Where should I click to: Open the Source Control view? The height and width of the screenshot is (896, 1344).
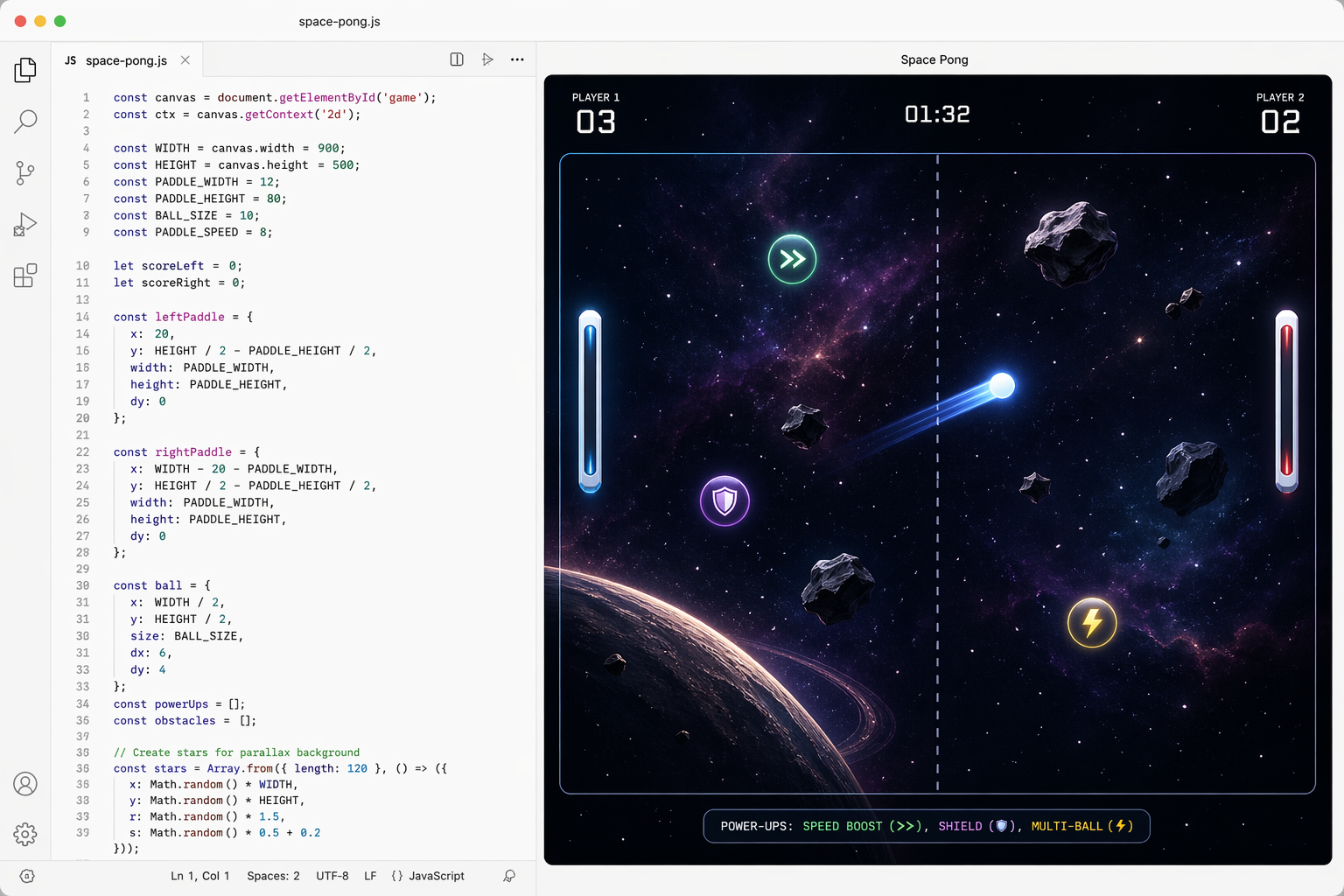(x=25, y=172)
